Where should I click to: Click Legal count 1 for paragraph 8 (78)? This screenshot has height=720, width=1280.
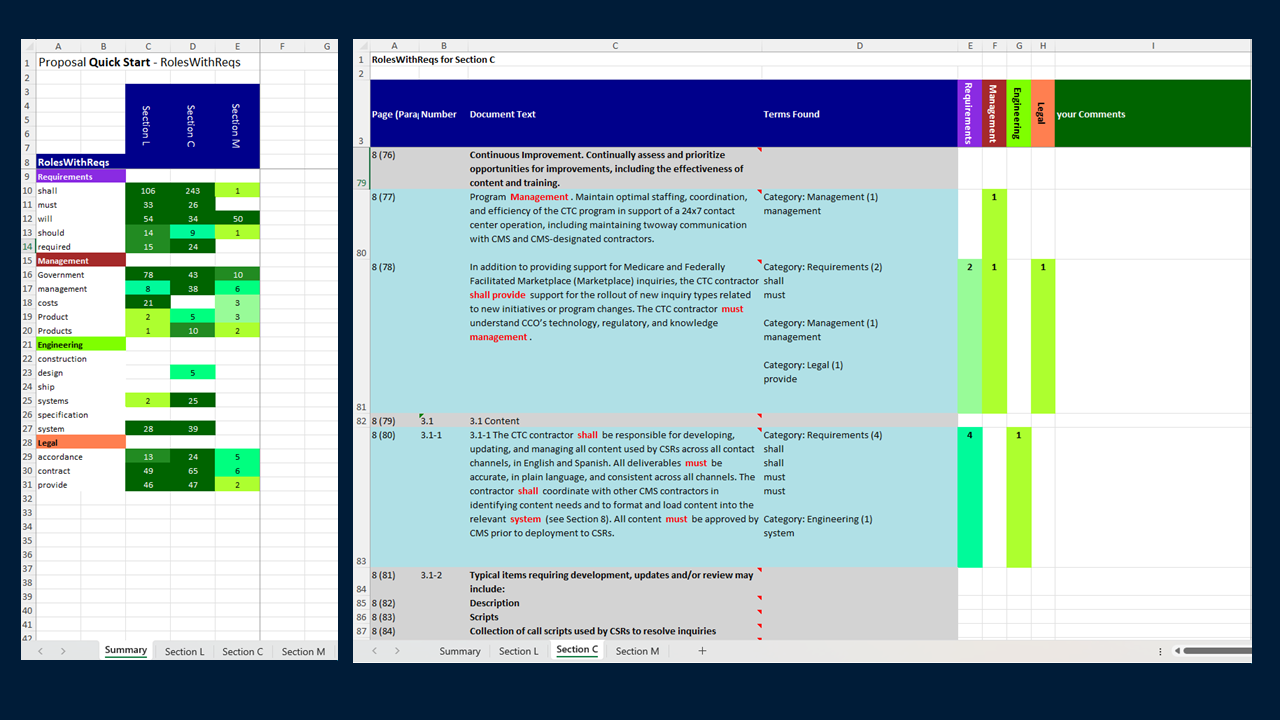tap(1042, 336)
